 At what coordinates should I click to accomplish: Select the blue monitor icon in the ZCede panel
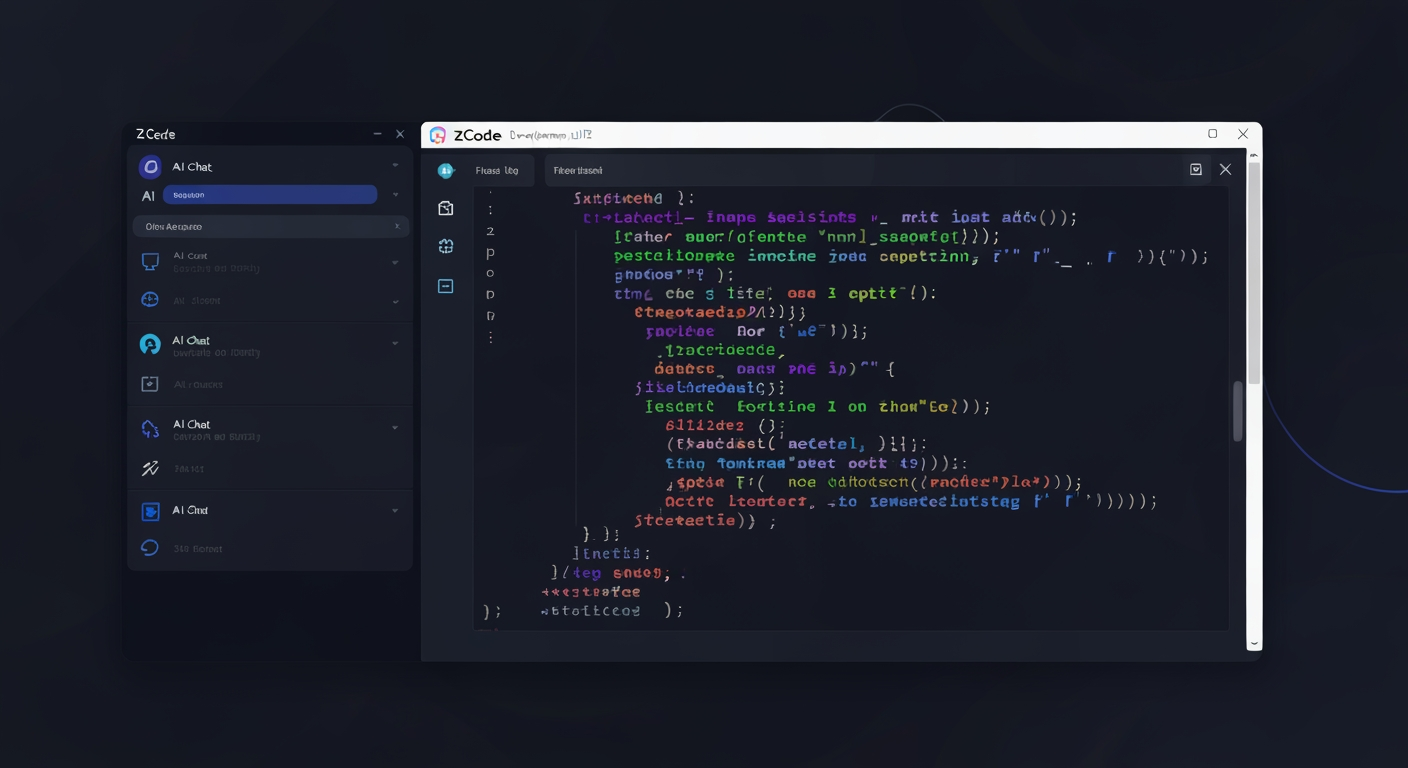150,261
